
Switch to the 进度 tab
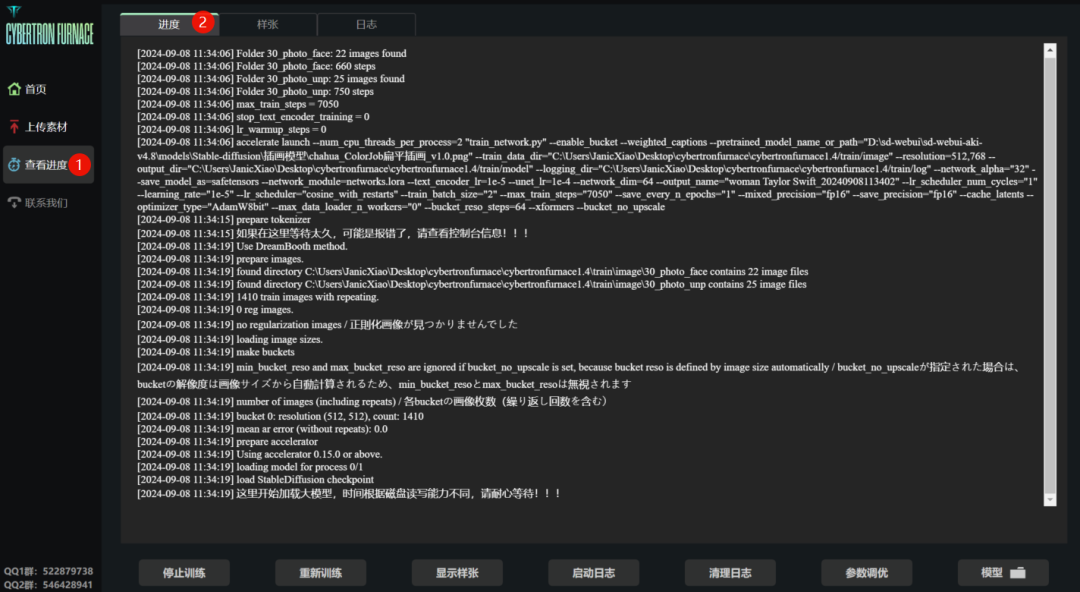point(169,24)
